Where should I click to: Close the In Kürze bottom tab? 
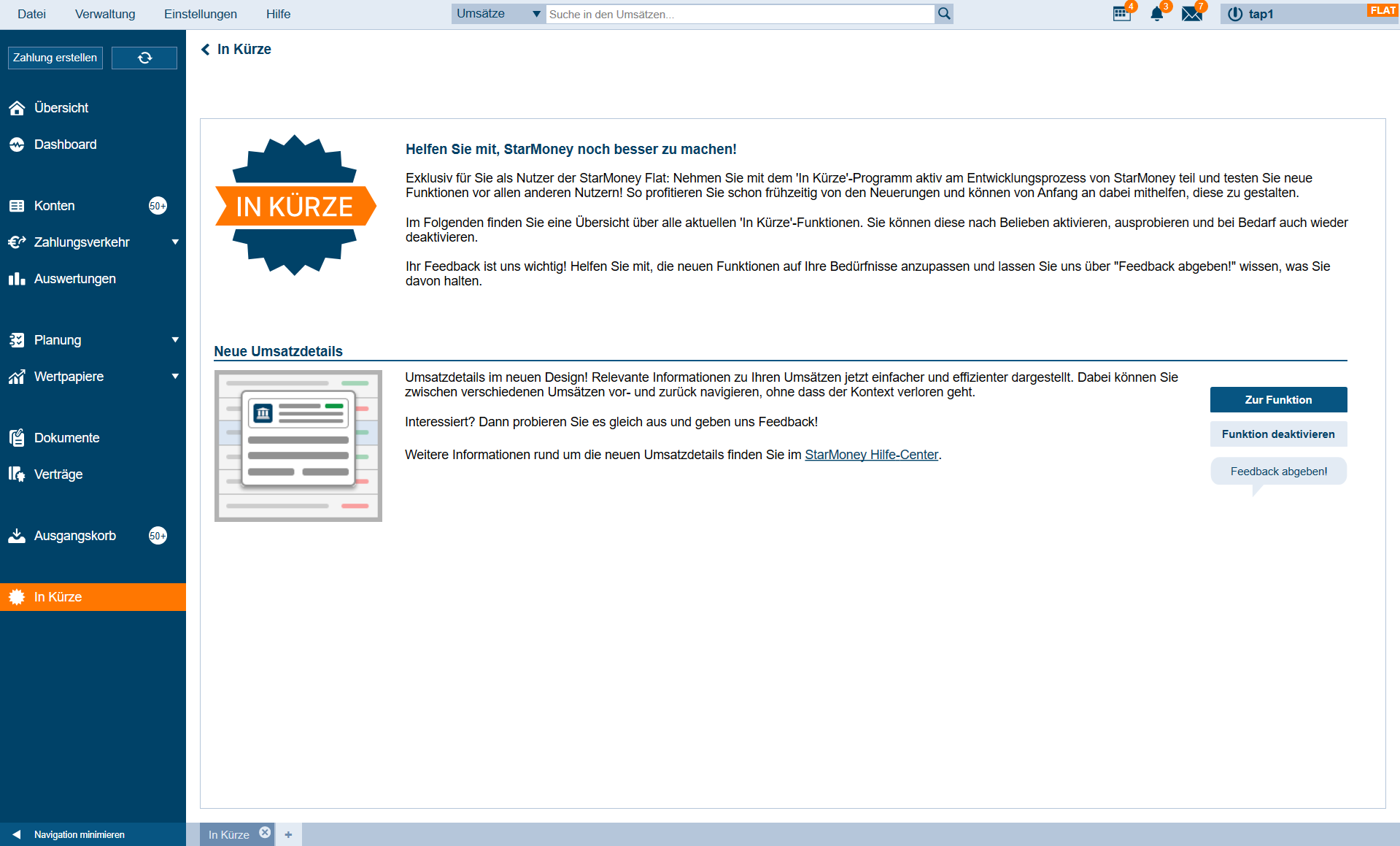pyautogui.click(x=265, y=833)
